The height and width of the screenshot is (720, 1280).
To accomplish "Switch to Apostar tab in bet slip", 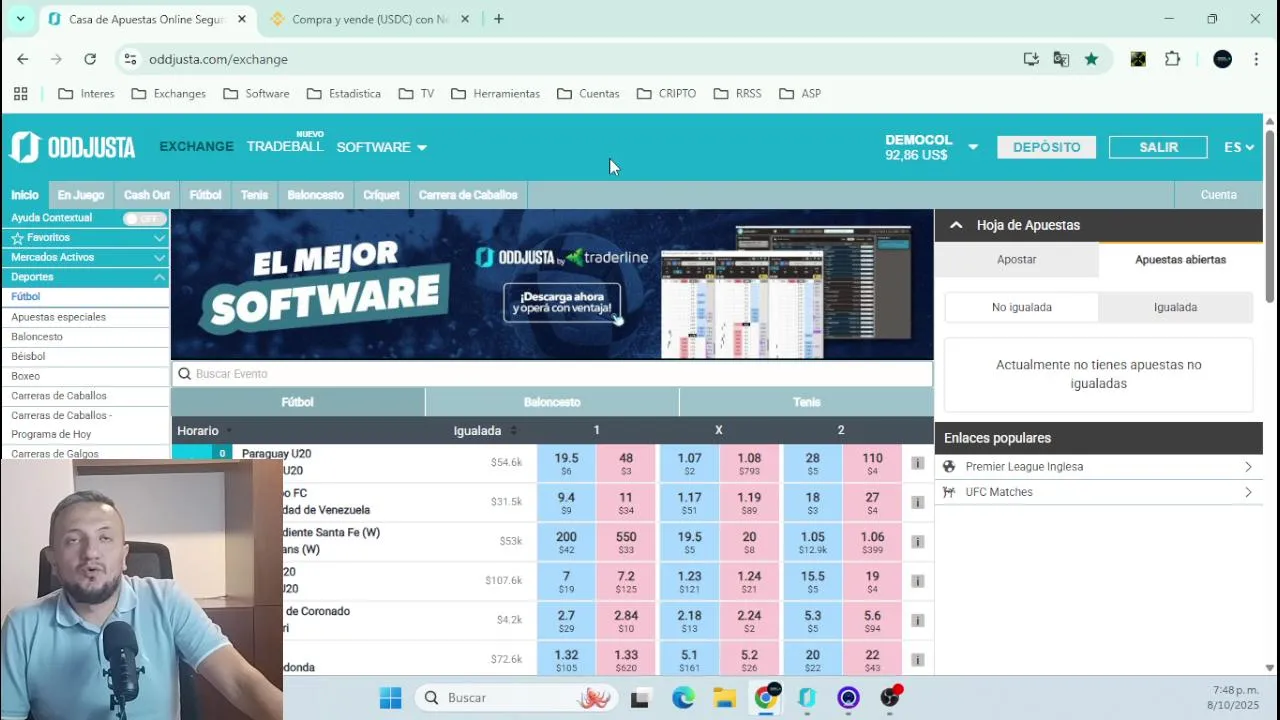I will pos(1016,260).
